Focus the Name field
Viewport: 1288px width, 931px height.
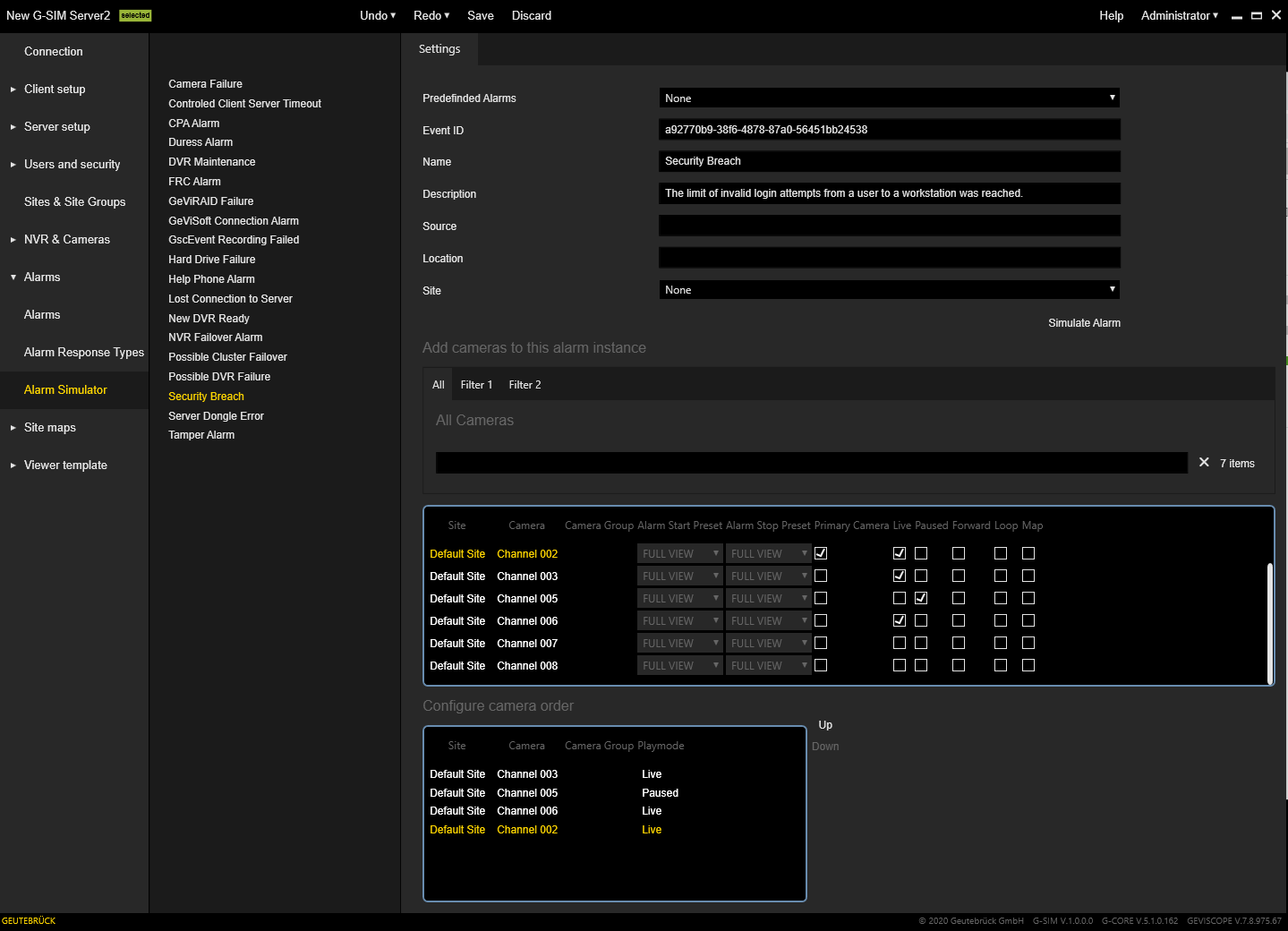889,161
